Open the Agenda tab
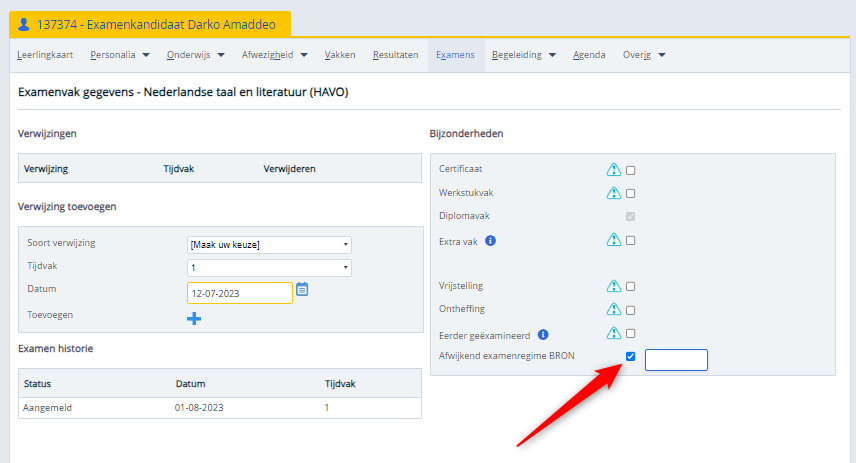 [x=589, y=55]
